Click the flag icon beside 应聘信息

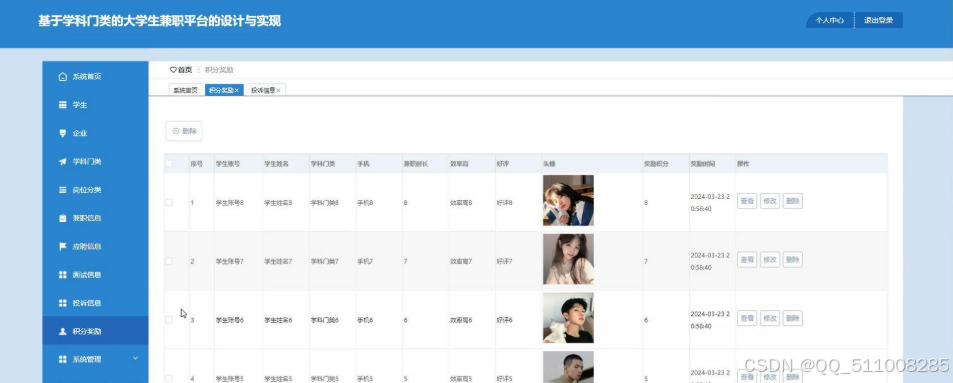coord(63,246)
